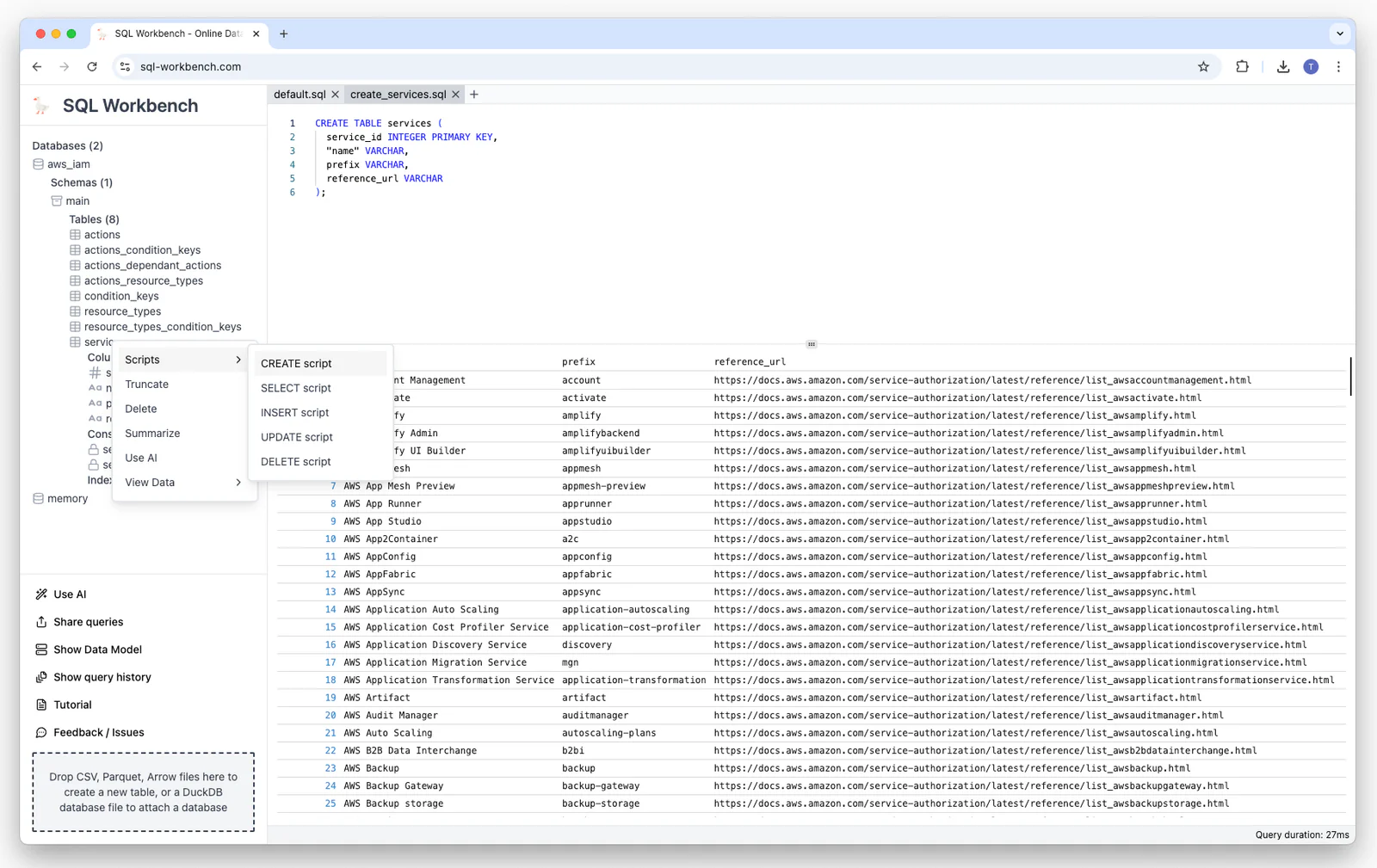Open the actions_resource_types table

point(144,280)
